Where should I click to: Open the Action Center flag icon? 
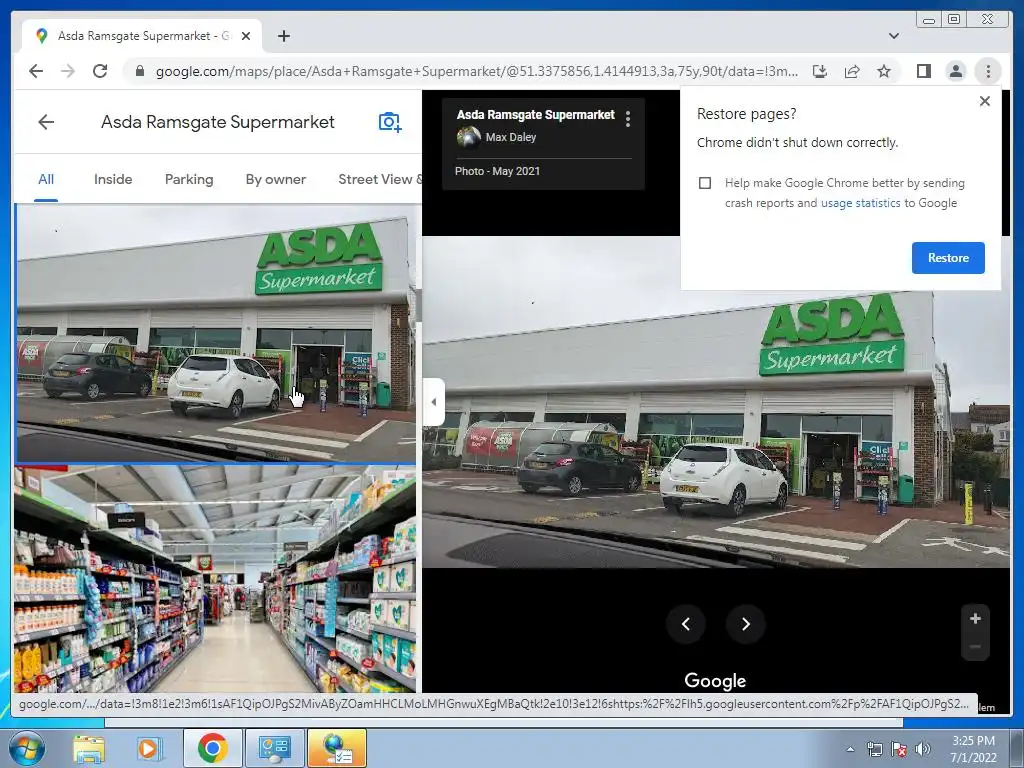pos(899,749)
